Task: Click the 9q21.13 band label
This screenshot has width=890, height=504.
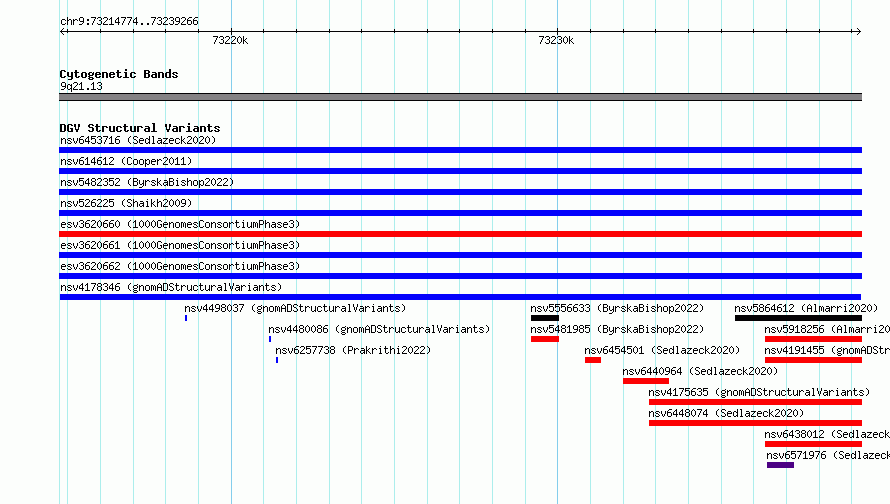Action: pyautogui.click(x=81, y=86)
